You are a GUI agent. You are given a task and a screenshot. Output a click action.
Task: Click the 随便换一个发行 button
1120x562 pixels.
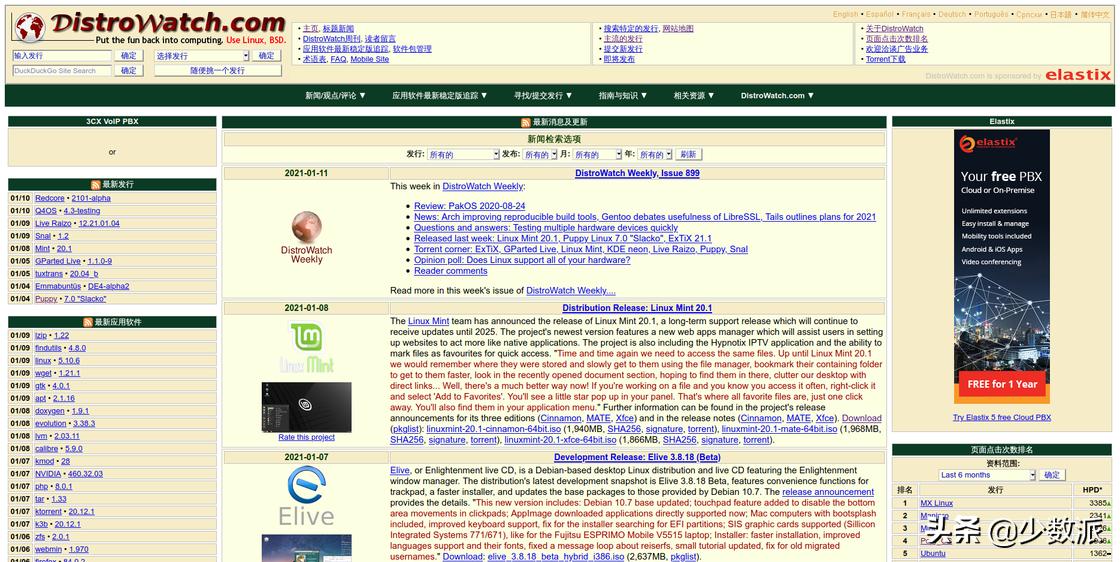tap(217, 71)
